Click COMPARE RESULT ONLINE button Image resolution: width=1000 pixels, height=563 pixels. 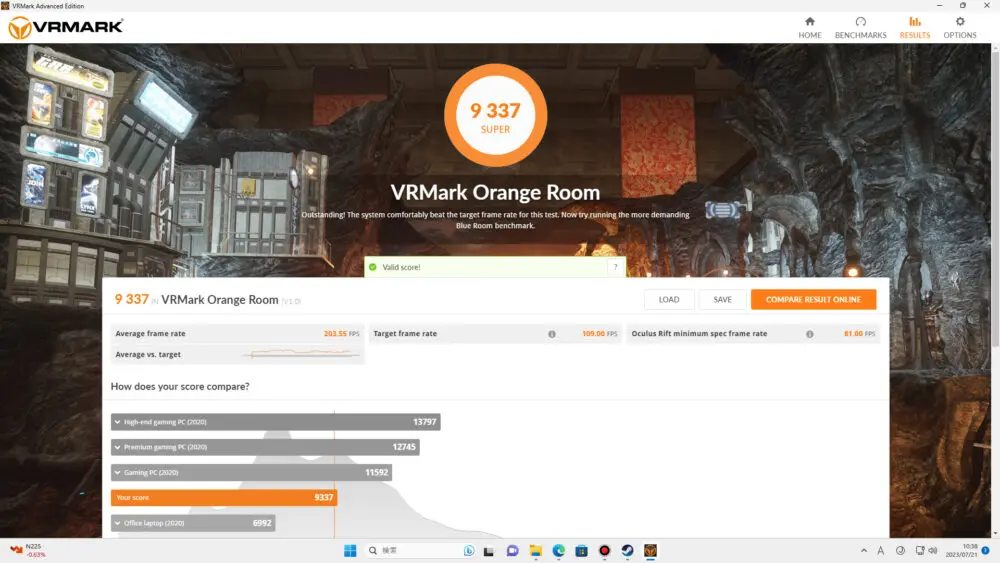click(813, 299)
